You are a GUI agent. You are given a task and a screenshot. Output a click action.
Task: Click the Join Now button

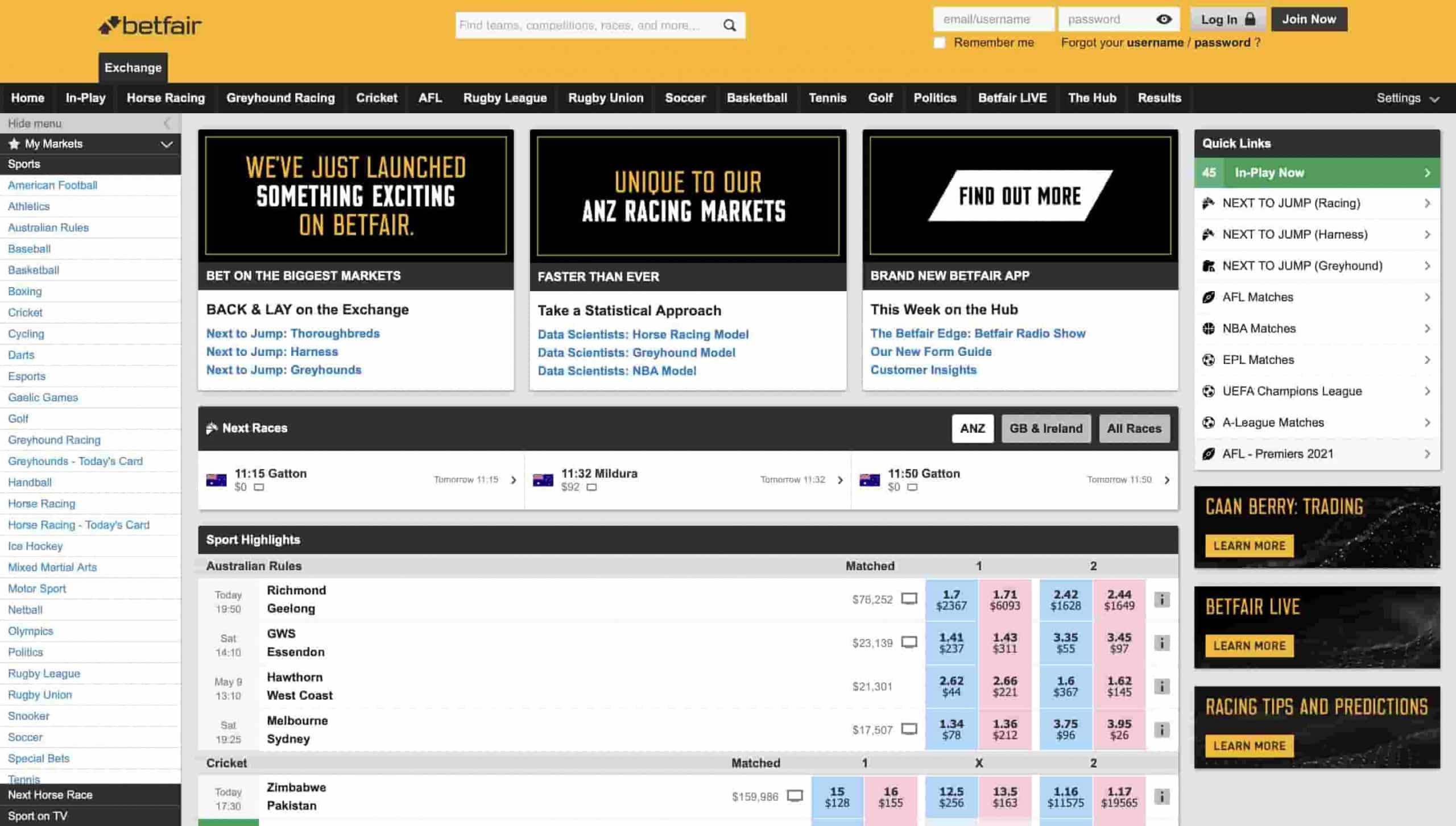point(1309,19)
